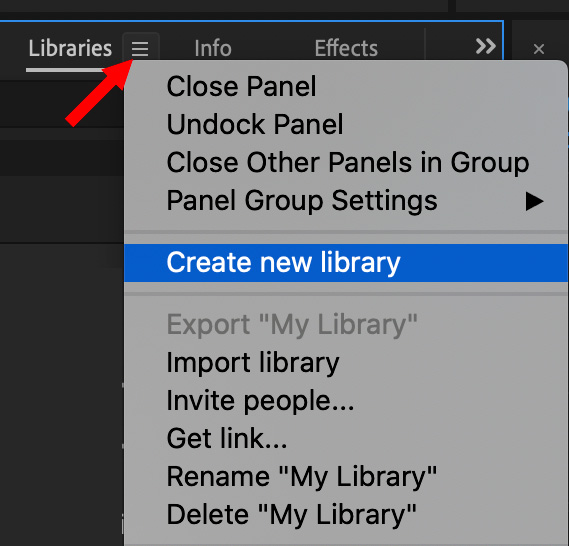Screen dimensions: 569x546
Task: Open Panel Group Settings submenu
Action: point(346,201)
